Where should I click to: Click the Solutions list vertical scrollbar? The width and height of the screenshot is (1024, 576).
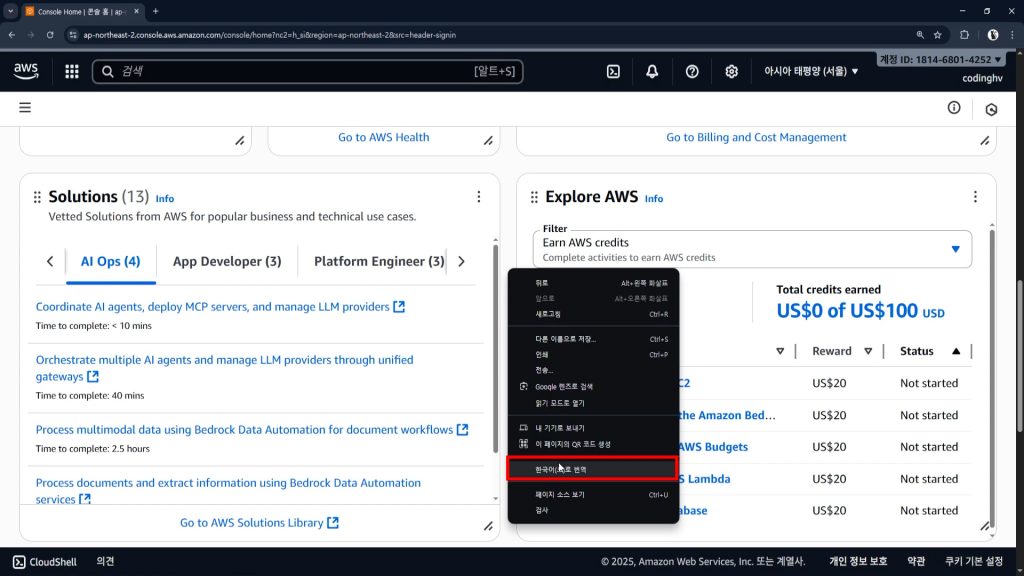click(495, 348)
